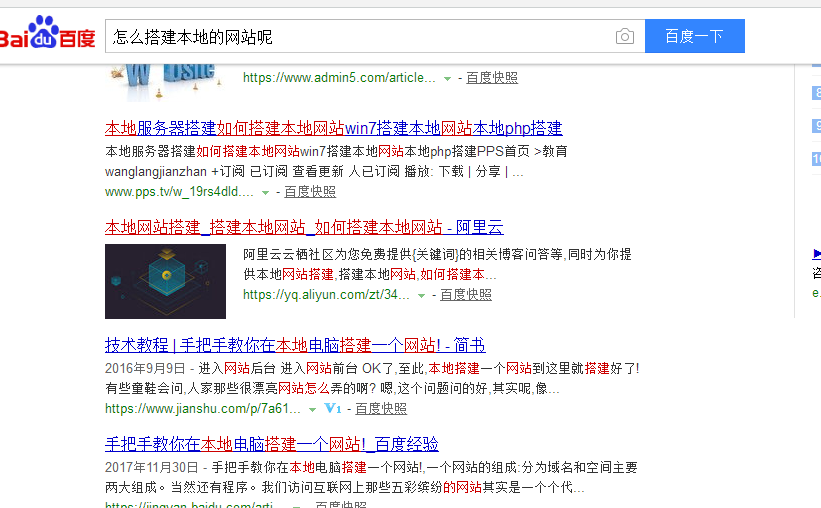Click the V1 credibility badge icon

click(x=333, y=408)
